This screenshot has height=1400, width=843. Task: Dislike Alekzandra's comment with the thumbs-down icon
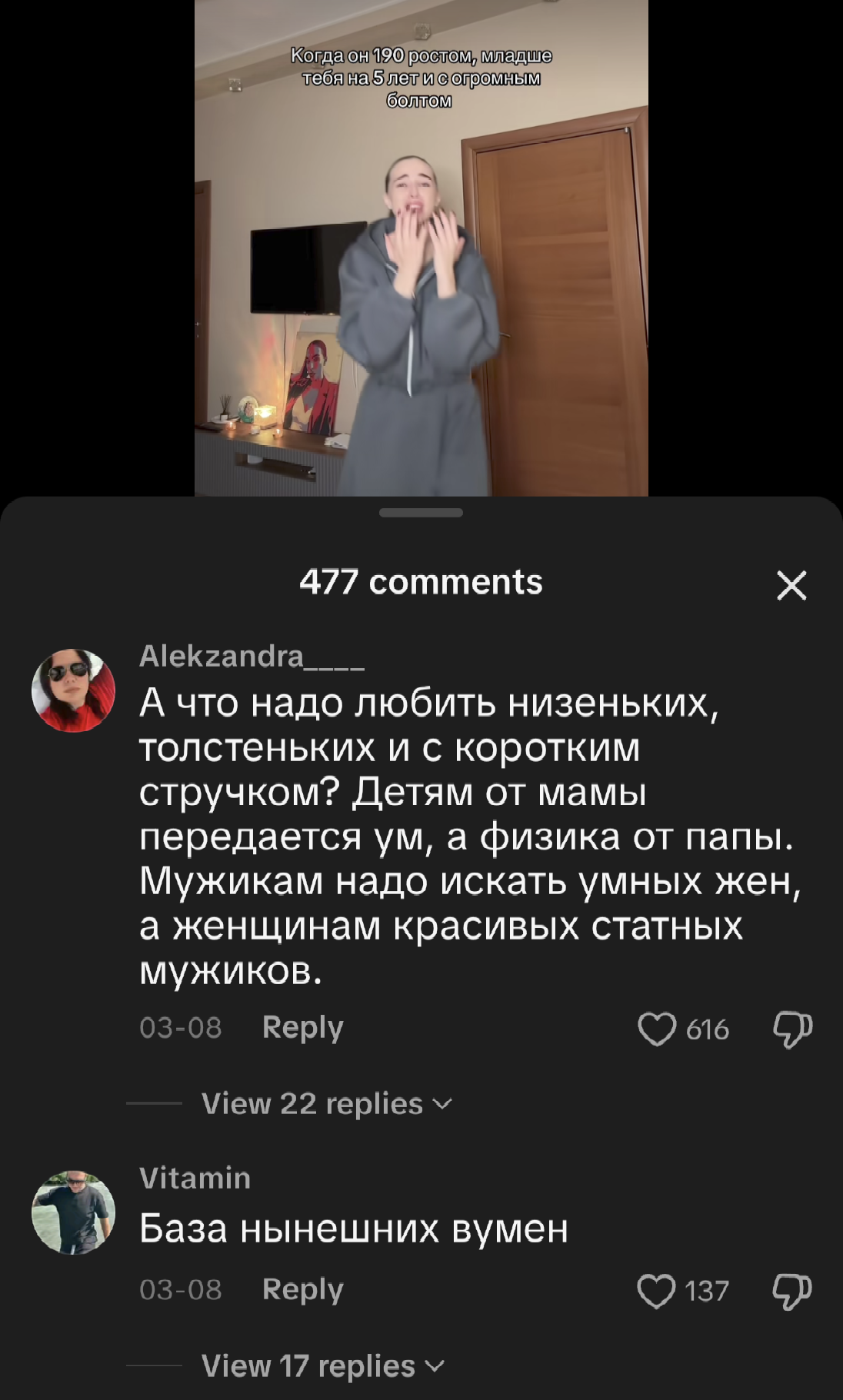792,1029
